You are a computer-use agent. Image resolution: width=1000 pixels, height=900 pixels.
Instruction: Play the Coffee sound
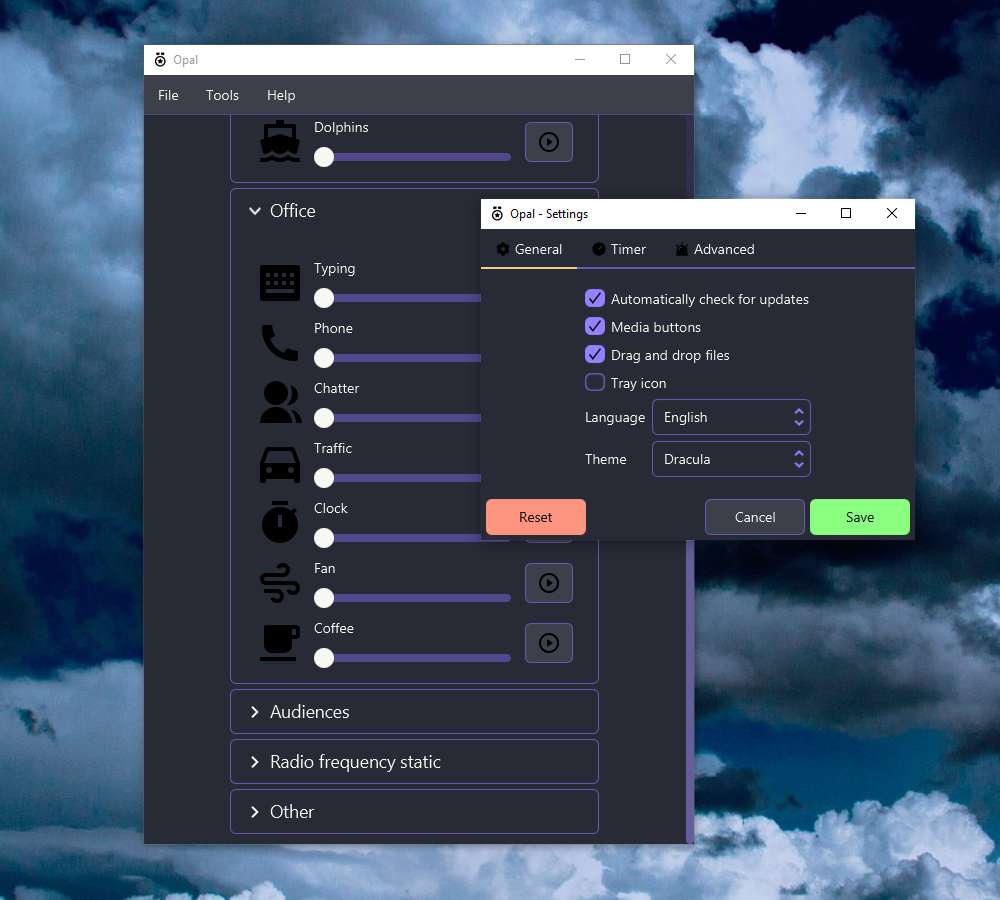[x=548, y=643]
